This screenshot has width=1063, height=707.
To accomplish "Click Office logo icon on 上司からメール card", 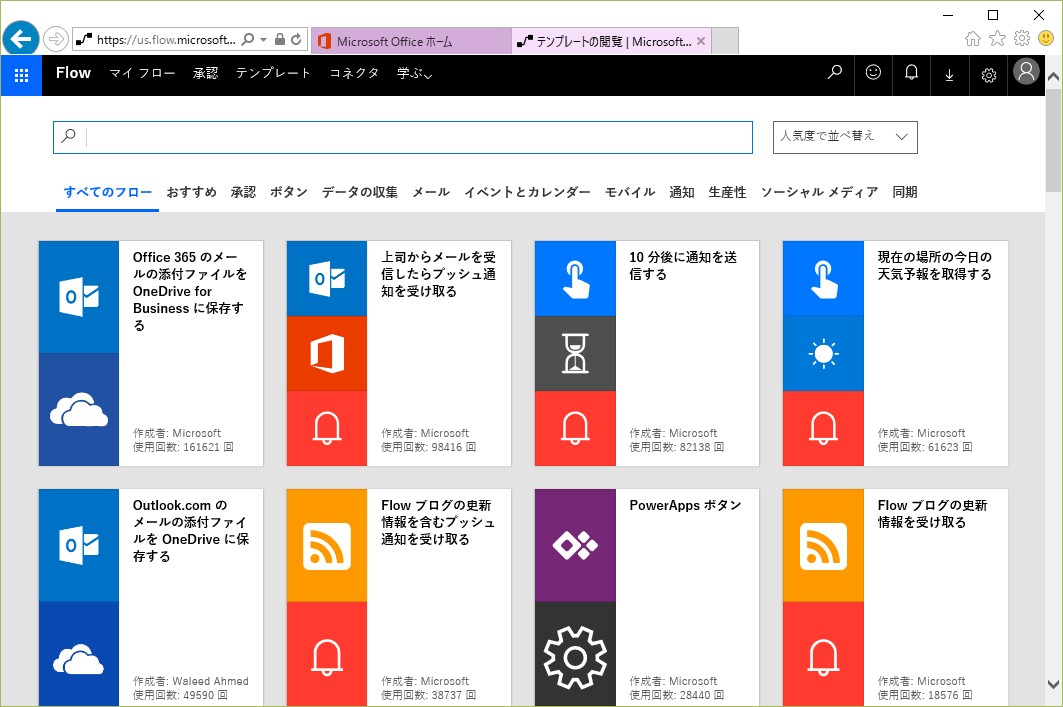I will click(x=327, y=354).
